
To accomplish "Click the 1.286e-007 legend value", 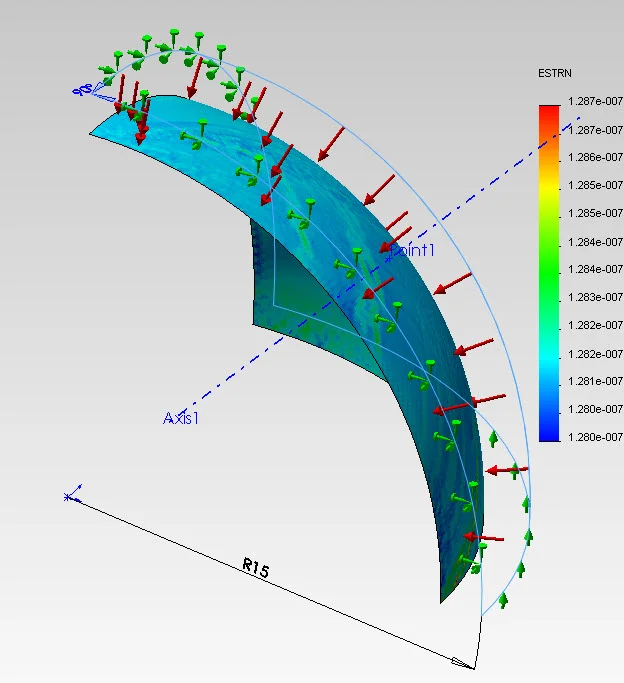I will [x=595, y=158].
